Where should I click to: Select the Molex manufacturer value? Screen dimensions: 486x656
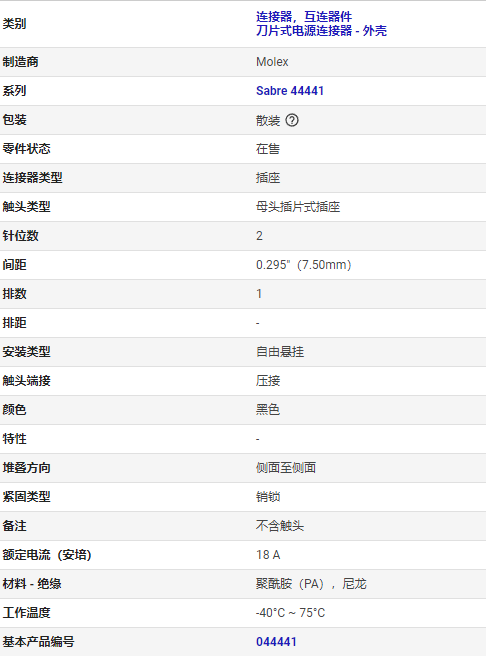(x=272, y=62)
